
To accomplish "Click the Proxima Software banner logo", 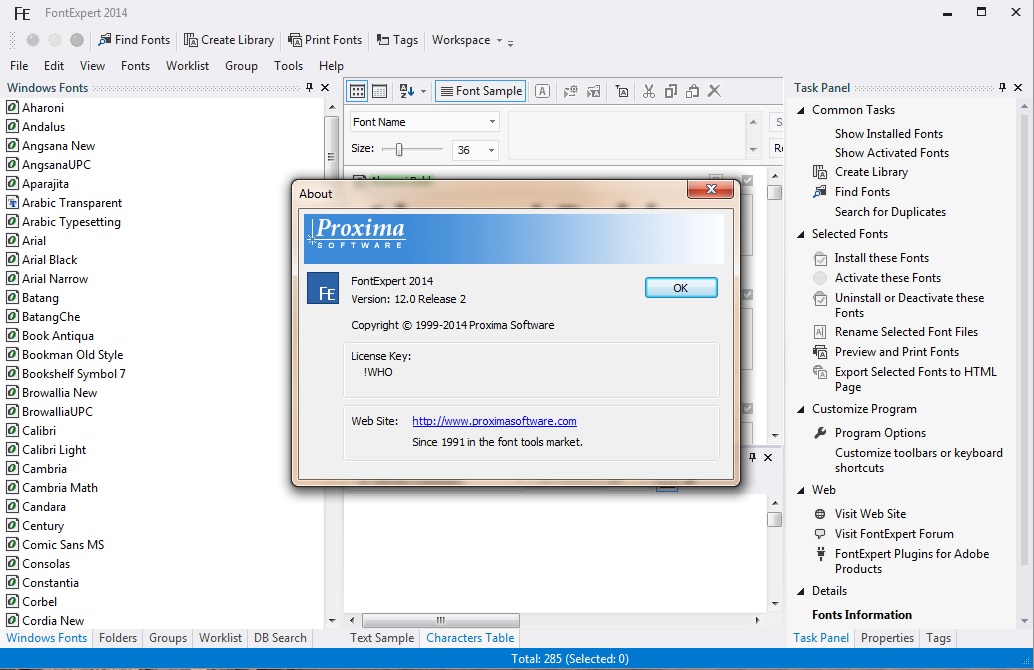I will click(356, 233).
